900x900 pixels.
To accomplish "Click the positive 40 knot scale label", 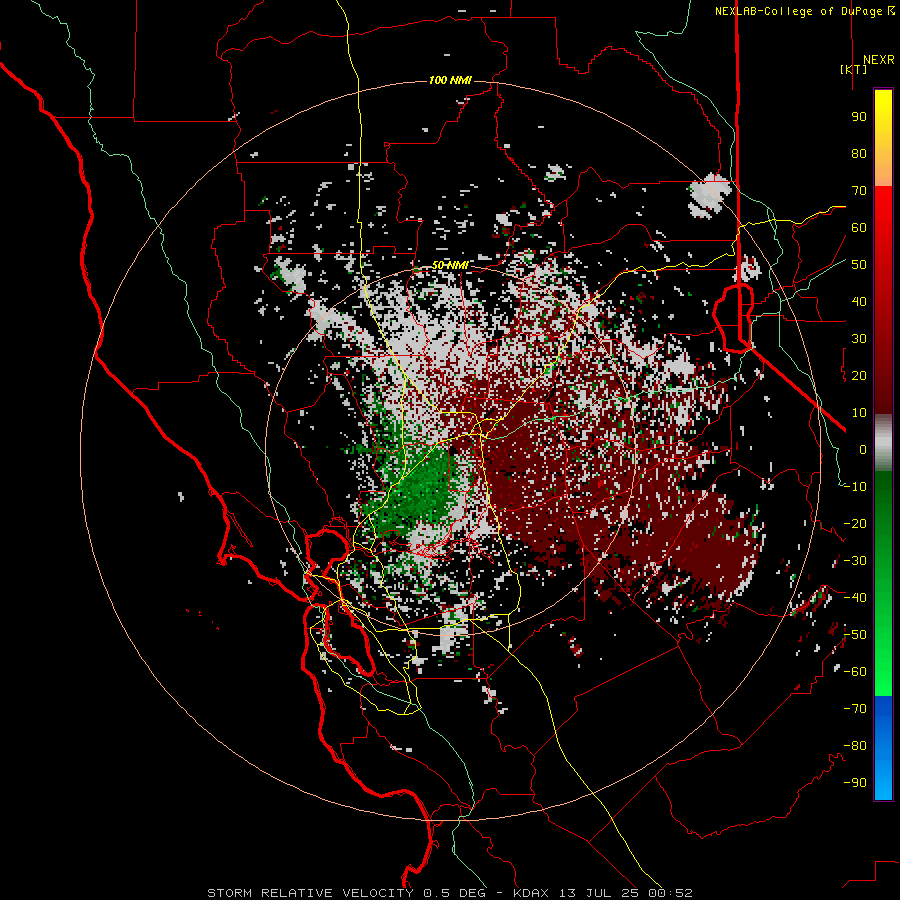I will tap(859, 302).
